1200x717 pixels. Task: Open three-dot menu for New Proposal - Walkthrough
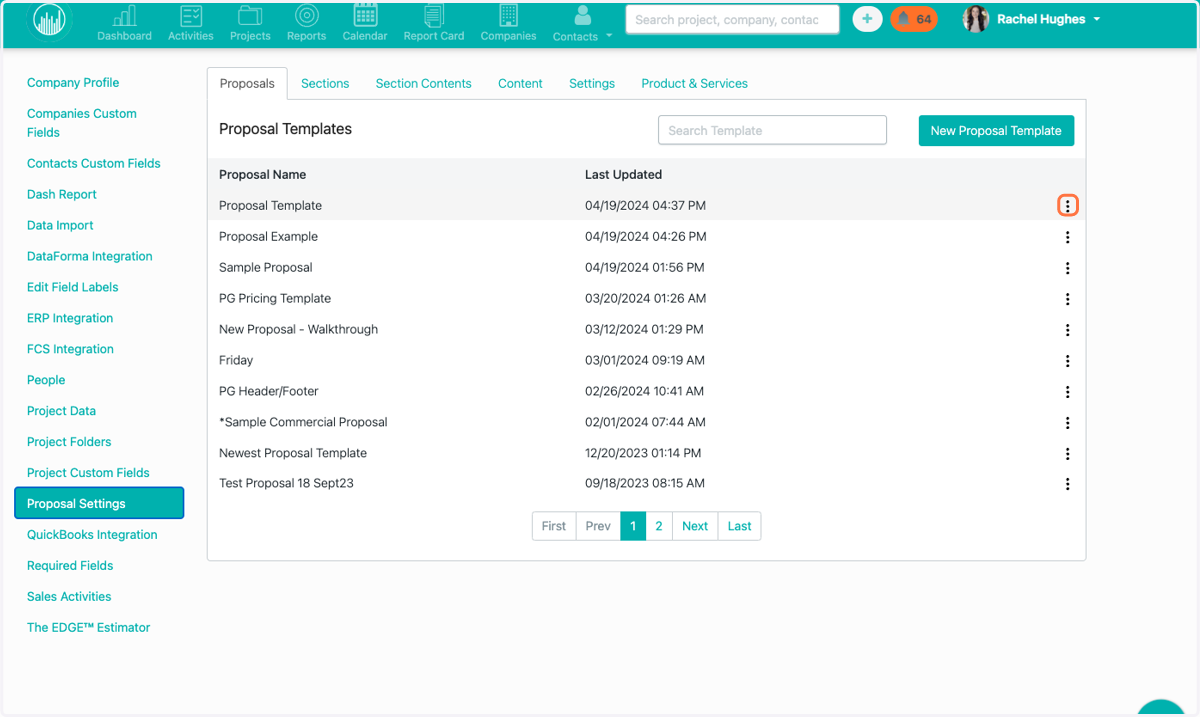(x=1068, y=330)
